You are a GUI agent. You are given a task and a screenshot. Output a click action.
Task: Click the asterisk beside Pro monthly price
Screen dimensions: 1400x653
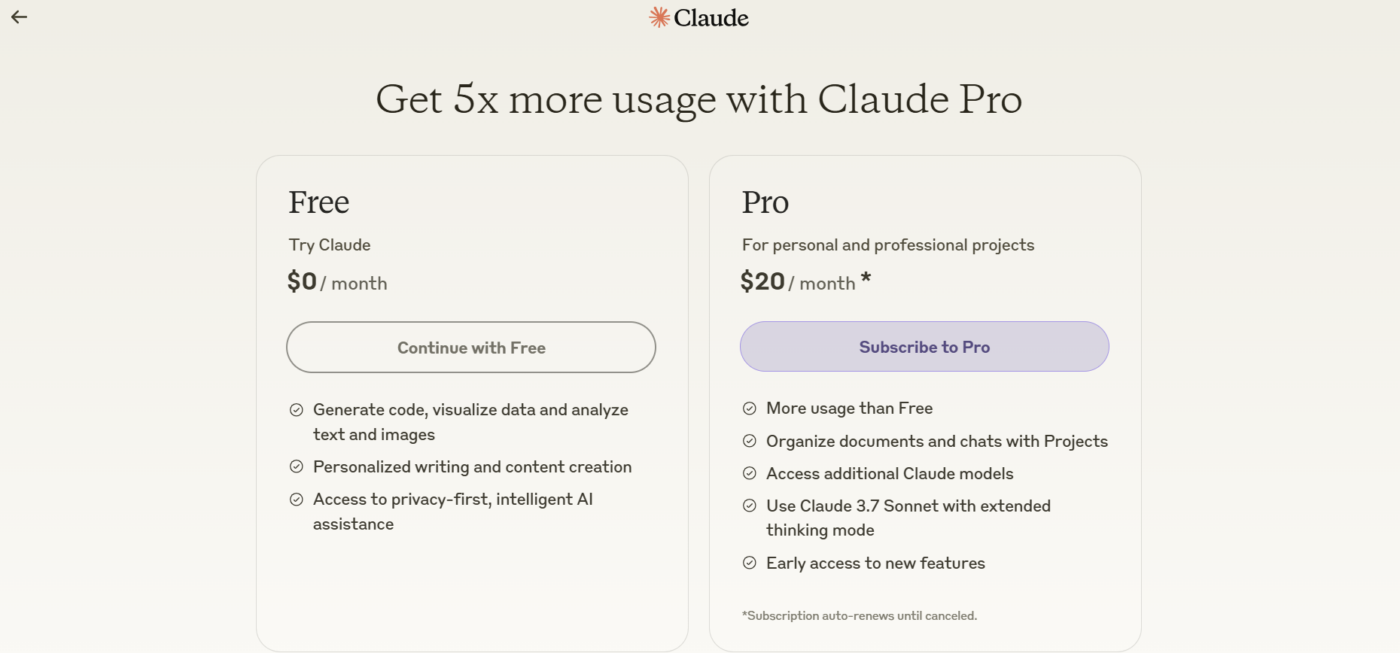click(x=866, y=279)
